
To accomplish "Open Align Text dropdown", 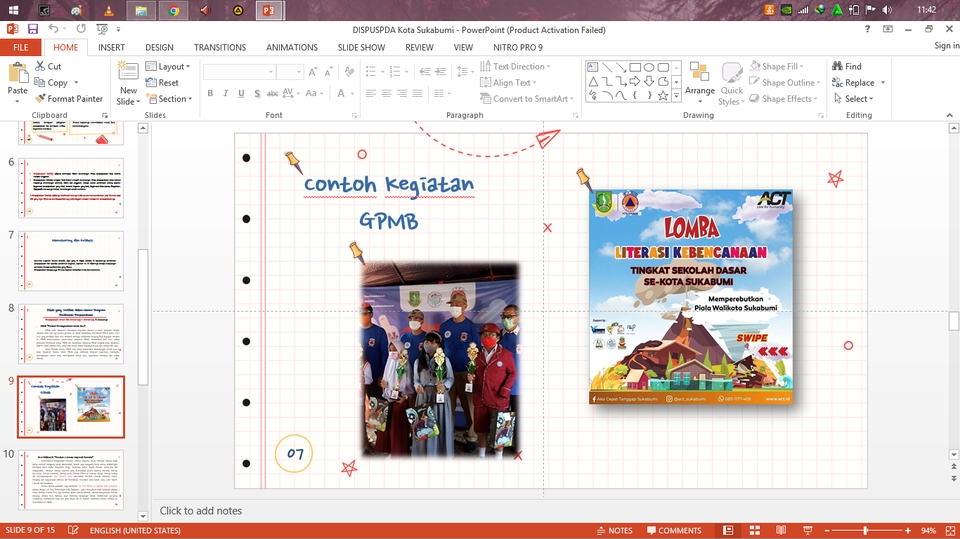I will tap(508, 82).
